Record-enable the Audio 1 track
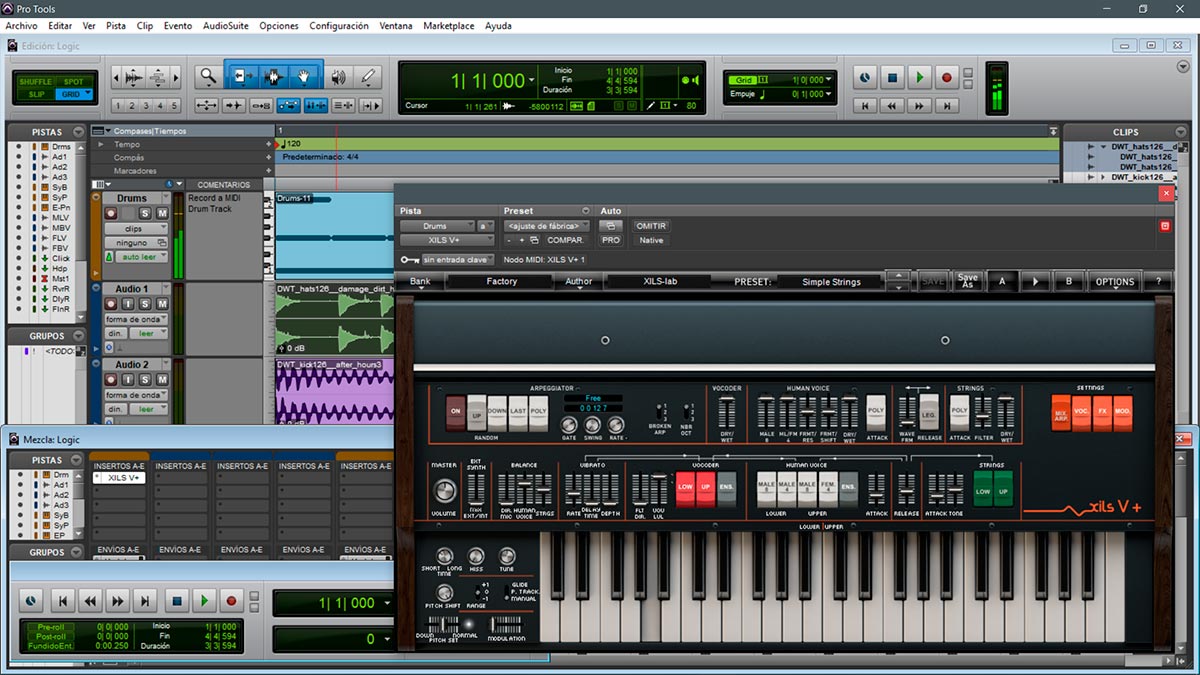This screenshot has width=1200, height=675. point(113,304)
